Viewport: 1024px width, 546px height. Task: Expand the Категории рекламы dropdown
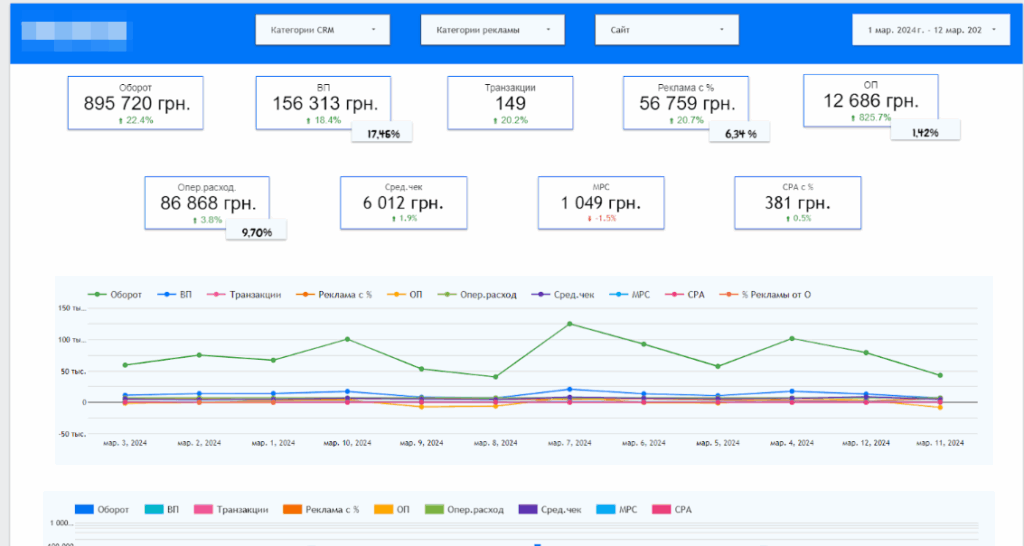(492, 30)
